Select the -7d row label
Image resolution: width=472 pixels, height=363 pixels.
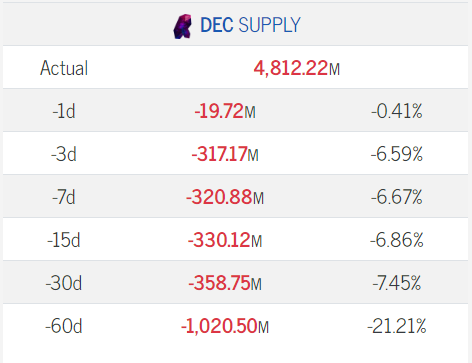click(64, 197)
